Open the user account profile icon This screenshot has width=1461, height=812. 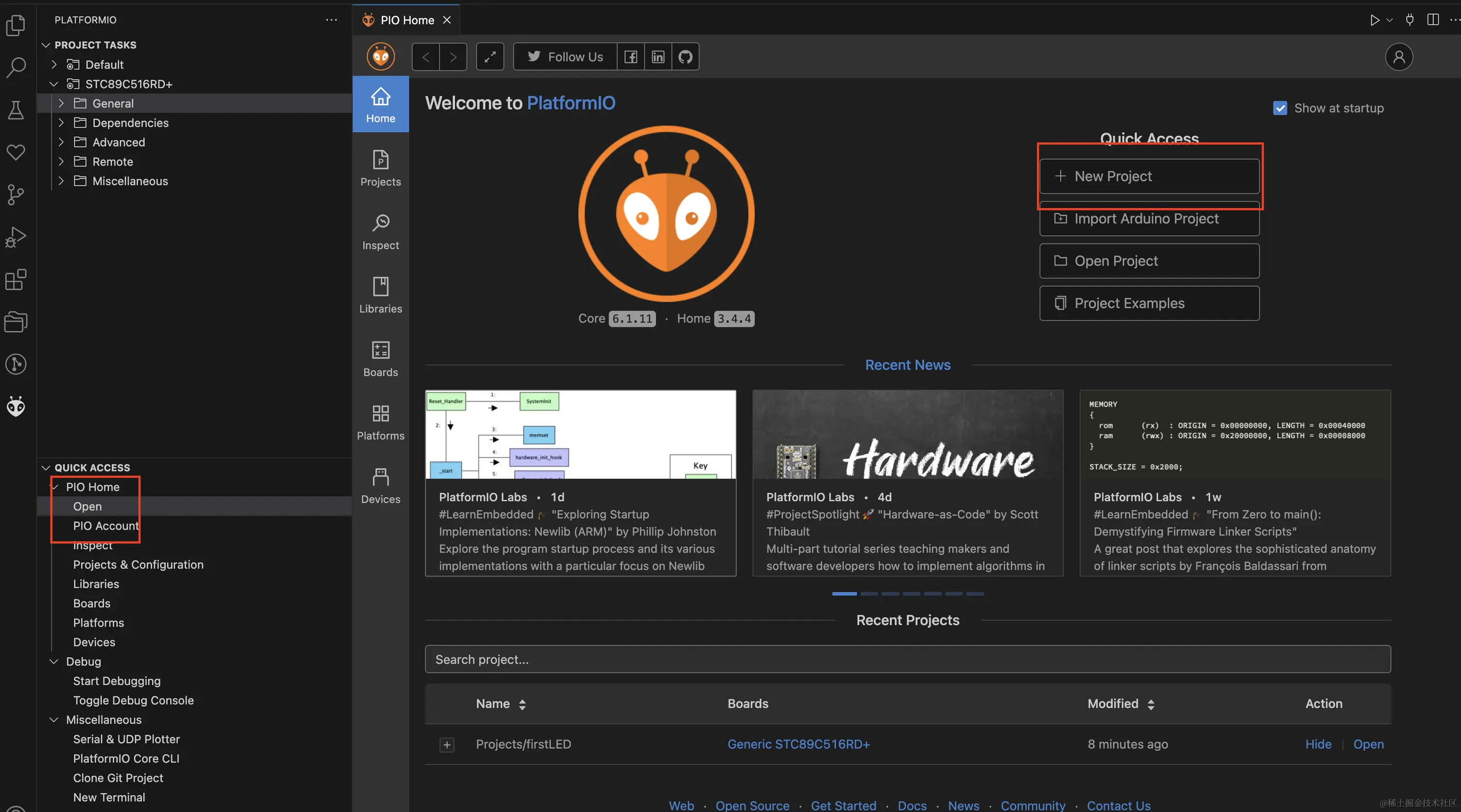(x=1399, y=57)
